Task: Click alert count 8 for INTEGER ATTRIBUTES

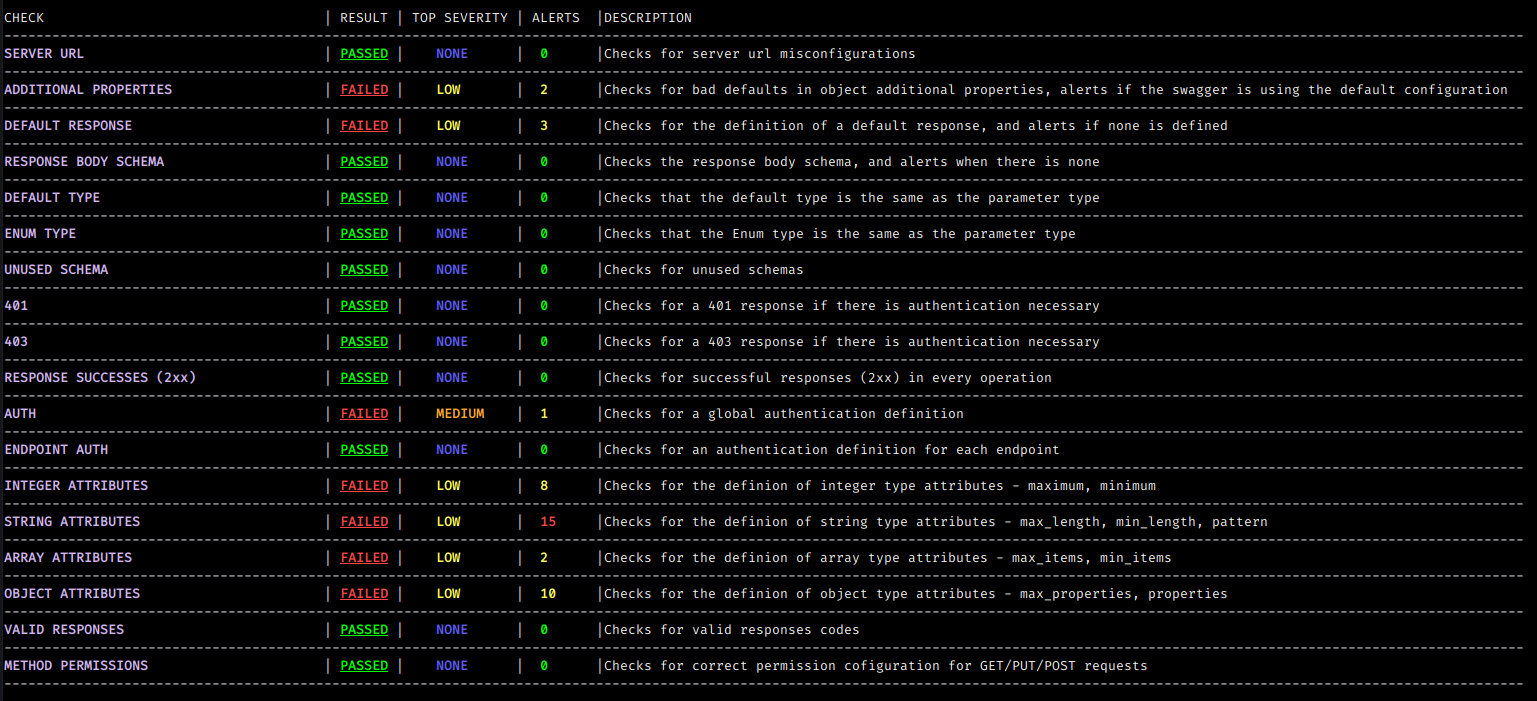Action: [544, 486]
